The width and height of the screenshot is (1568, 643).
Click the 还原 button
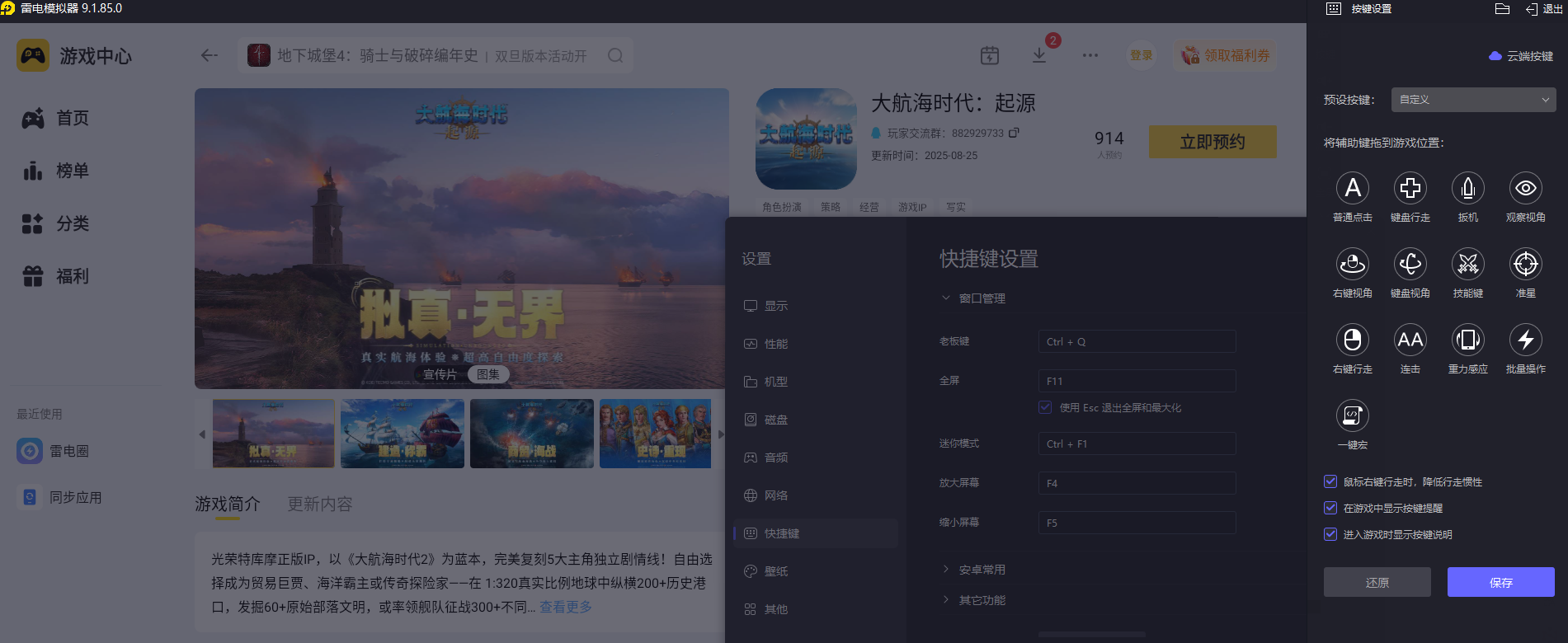[x=1377, y=582]
